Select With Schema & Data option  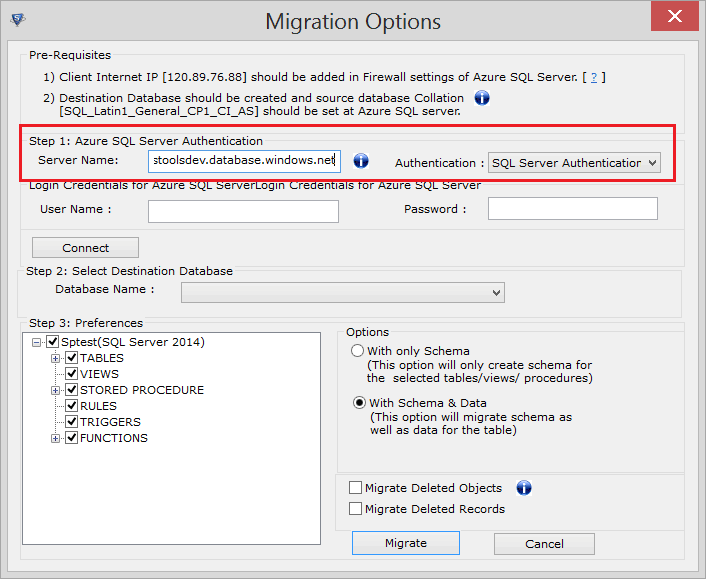359,403
